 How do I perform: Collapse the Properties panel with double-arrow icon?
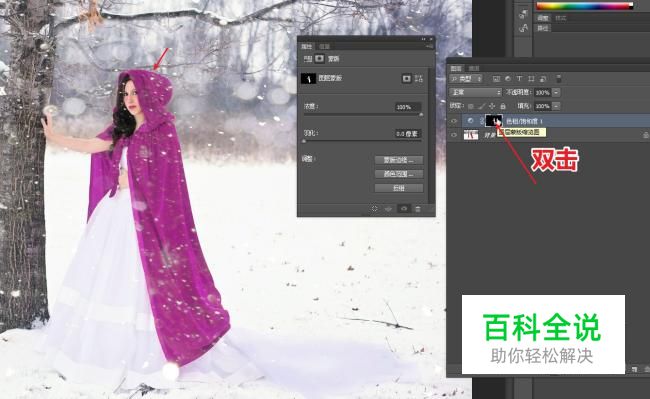tap(424, 39)
